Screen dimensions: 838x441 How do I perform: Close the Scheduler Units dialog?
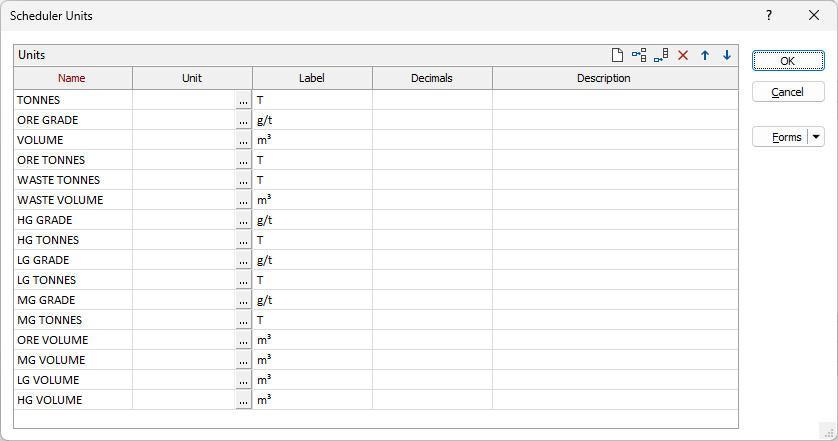(x=814, y=16)
